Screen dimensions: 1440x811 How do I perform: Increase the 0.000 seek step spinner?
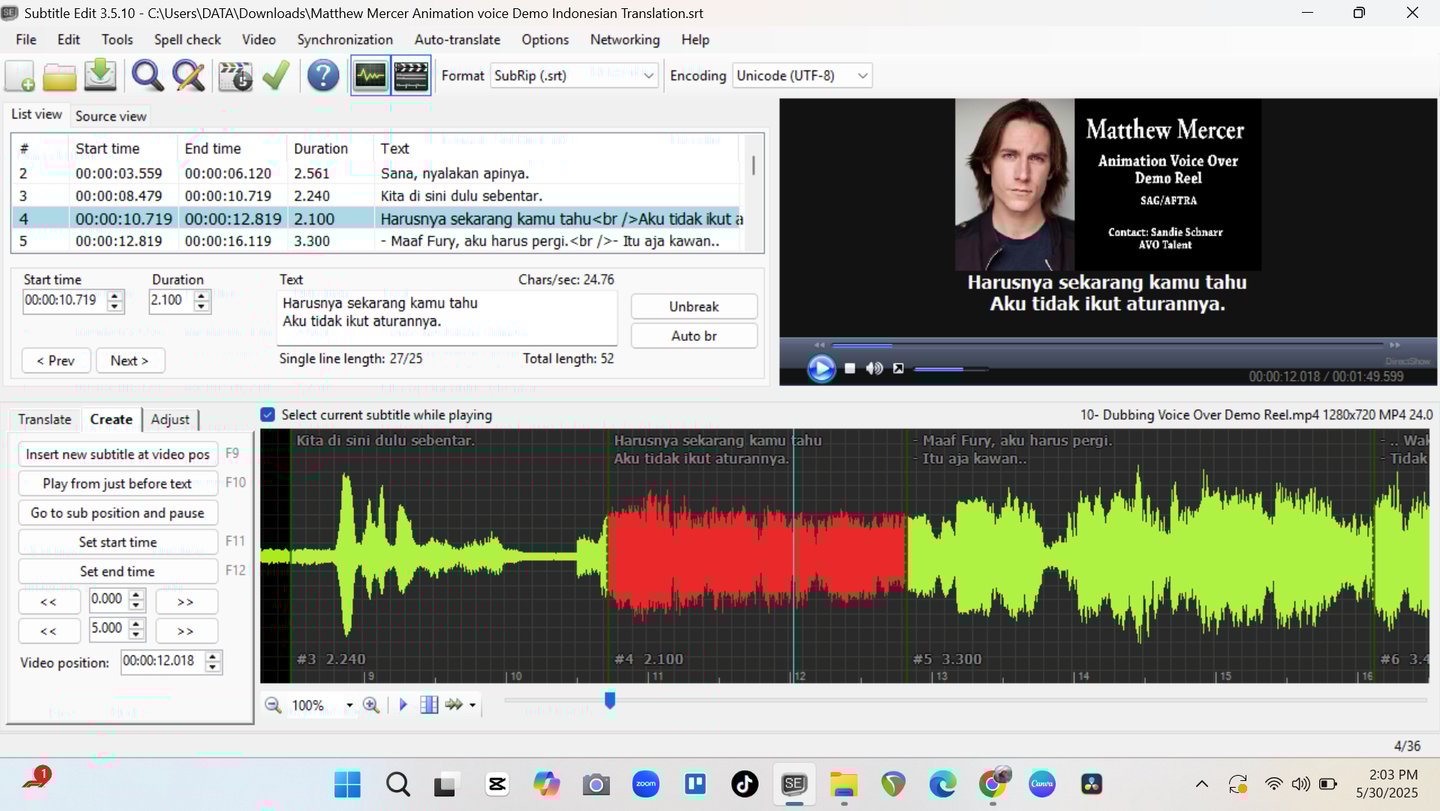[x=137, y=595]
